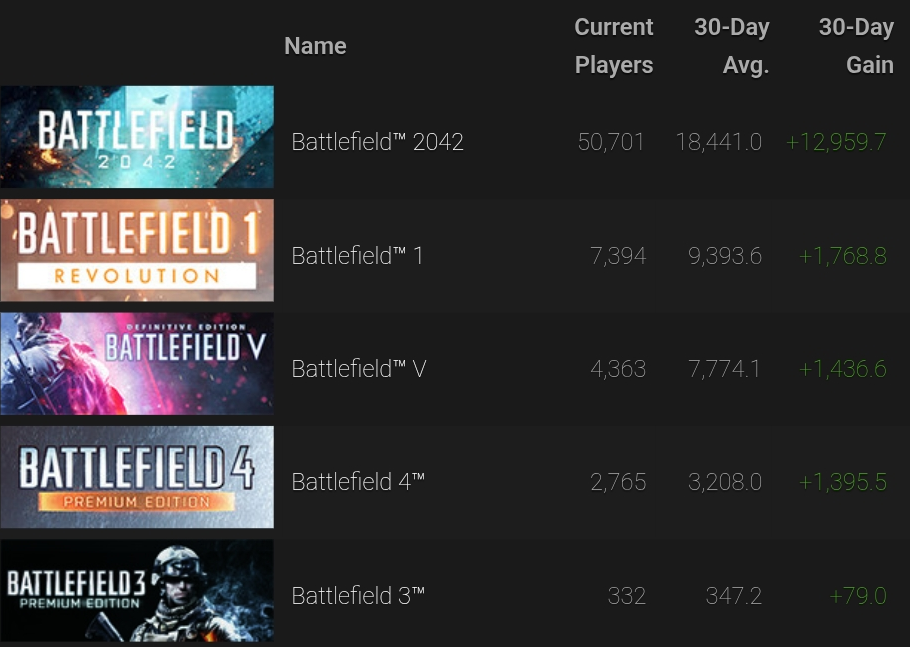Click the 50,701 current players value
The image size is (910, 647).
coord(611,142)
